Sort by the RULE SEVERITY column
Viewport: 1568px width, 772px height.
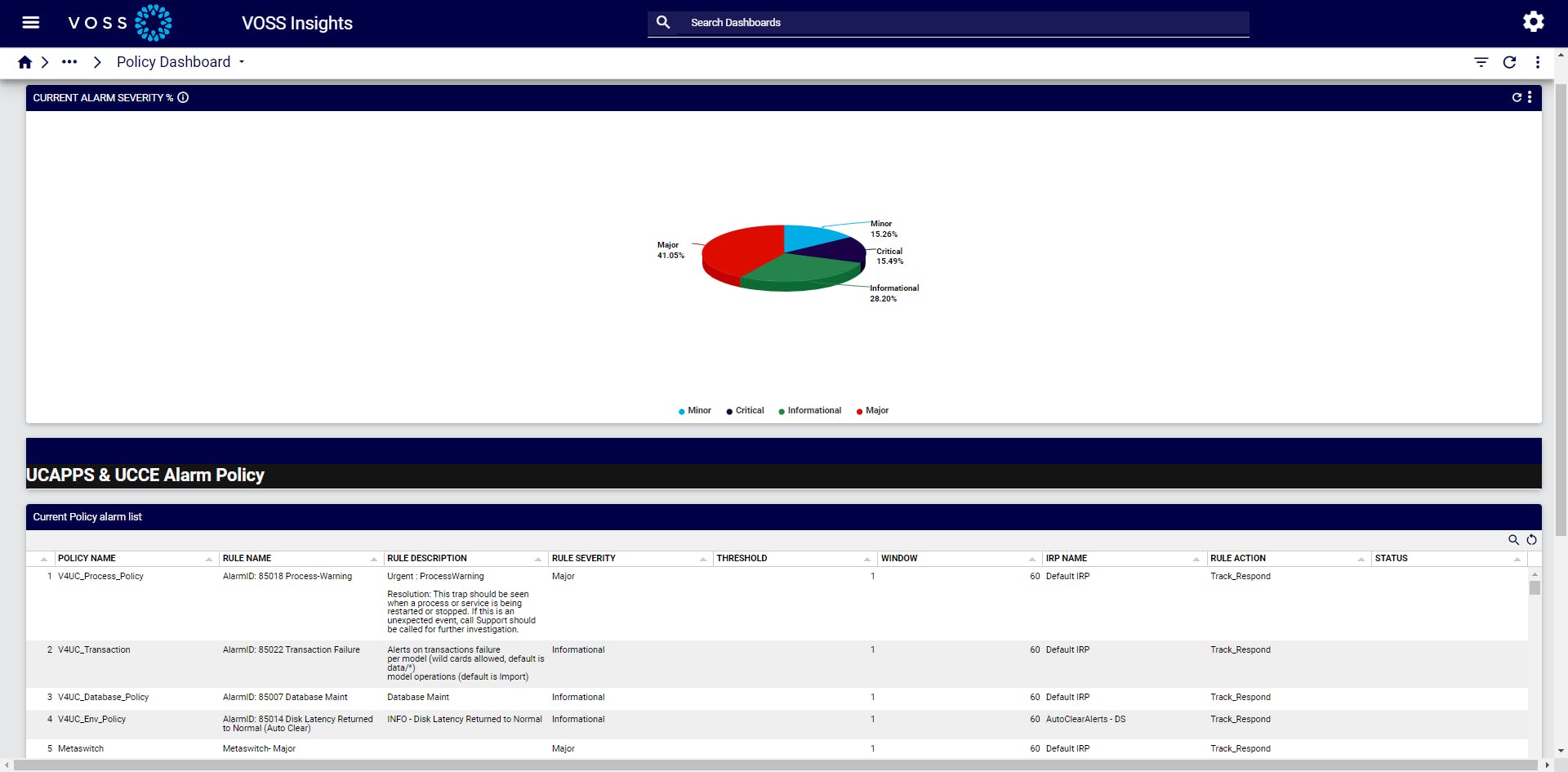click(x=629, y=559)
